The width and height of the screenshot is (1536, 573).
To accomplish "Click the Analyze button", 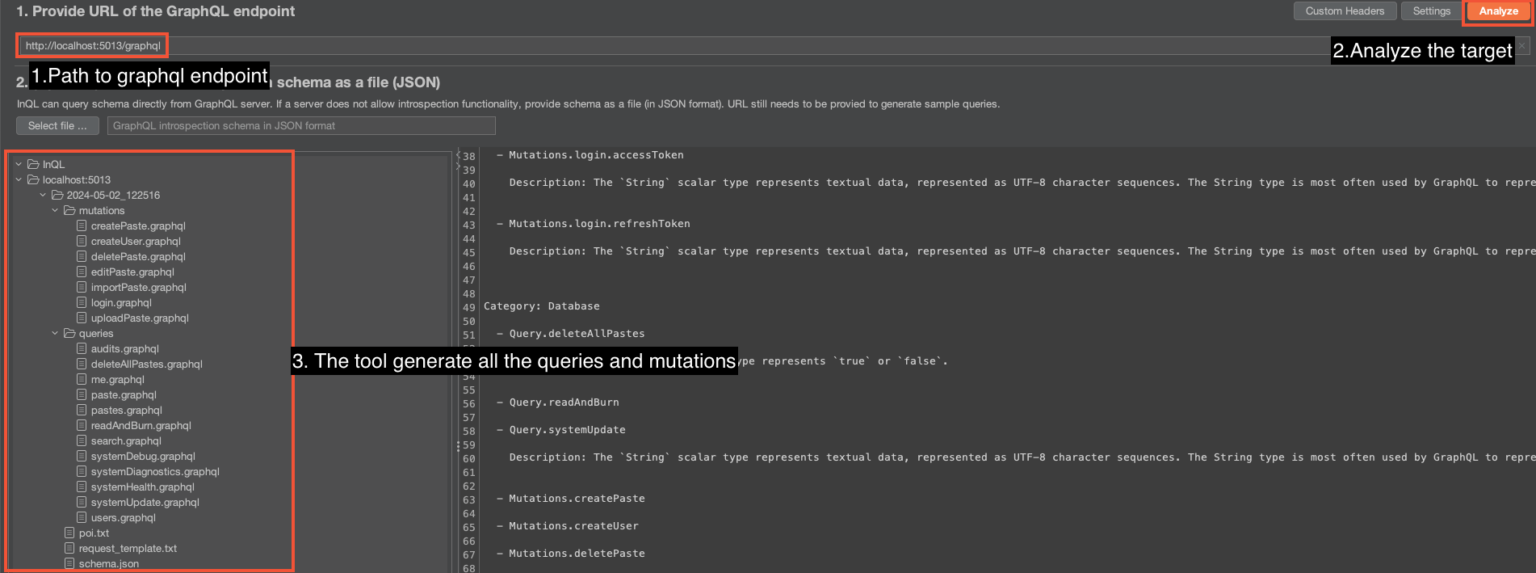I will [x=1498, y=11].
